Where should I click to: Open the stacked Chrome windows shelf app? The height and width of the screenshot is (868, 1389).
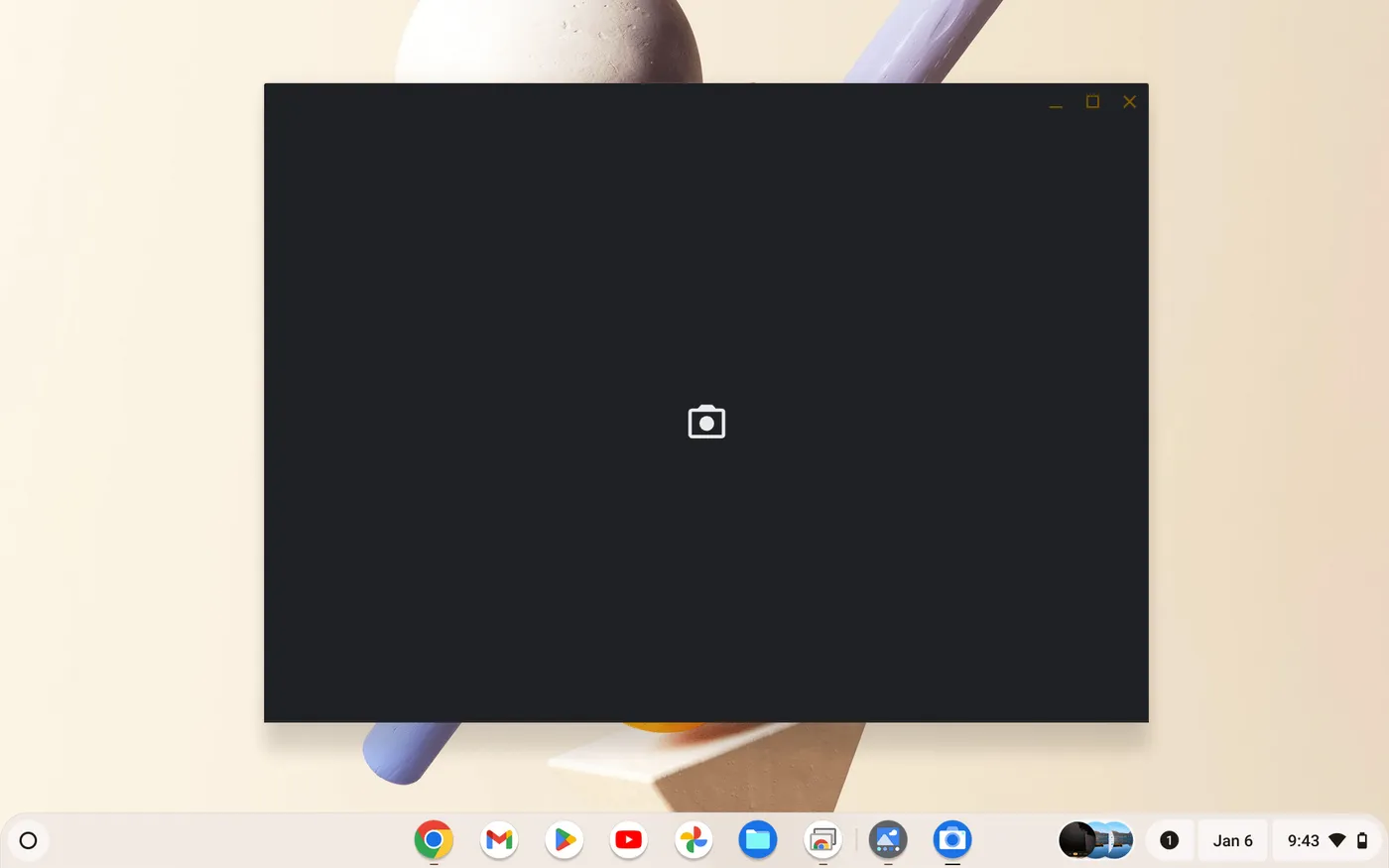click(822, 840)
